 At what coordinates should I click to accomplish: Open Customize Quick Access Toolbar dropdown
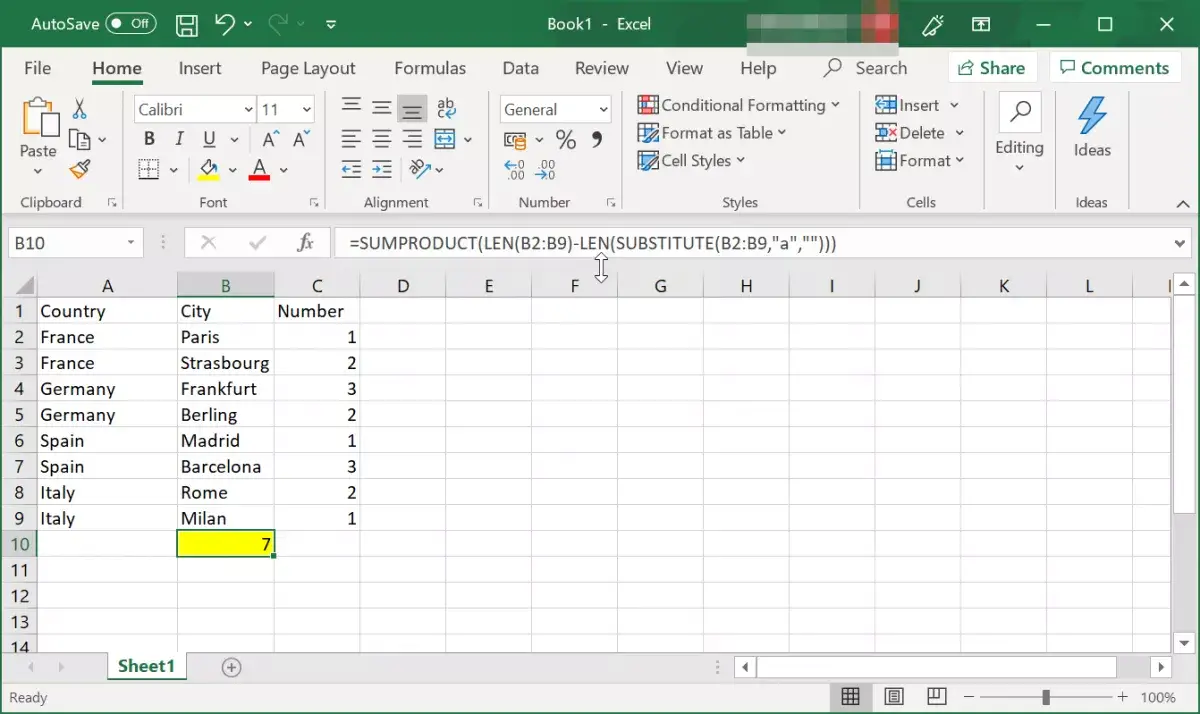coord(331,24)
